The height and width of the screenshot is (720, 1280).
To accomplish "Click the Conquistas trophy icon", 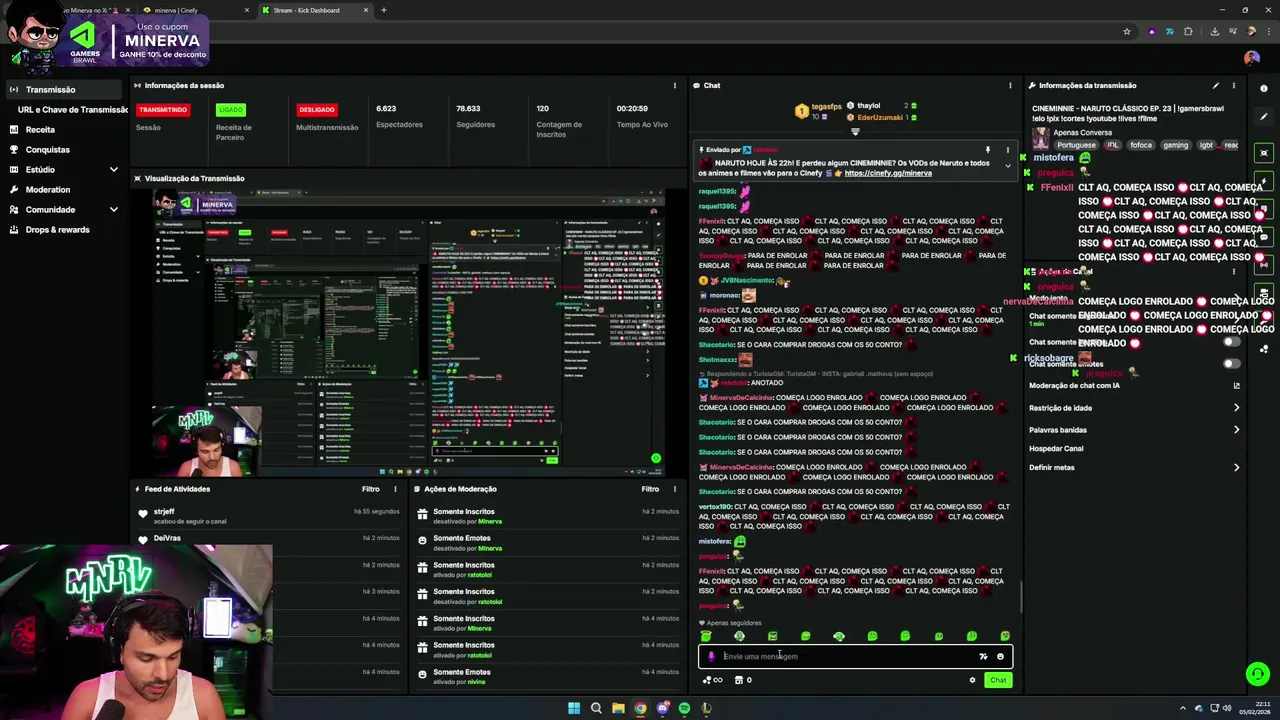I will point(14,149).
